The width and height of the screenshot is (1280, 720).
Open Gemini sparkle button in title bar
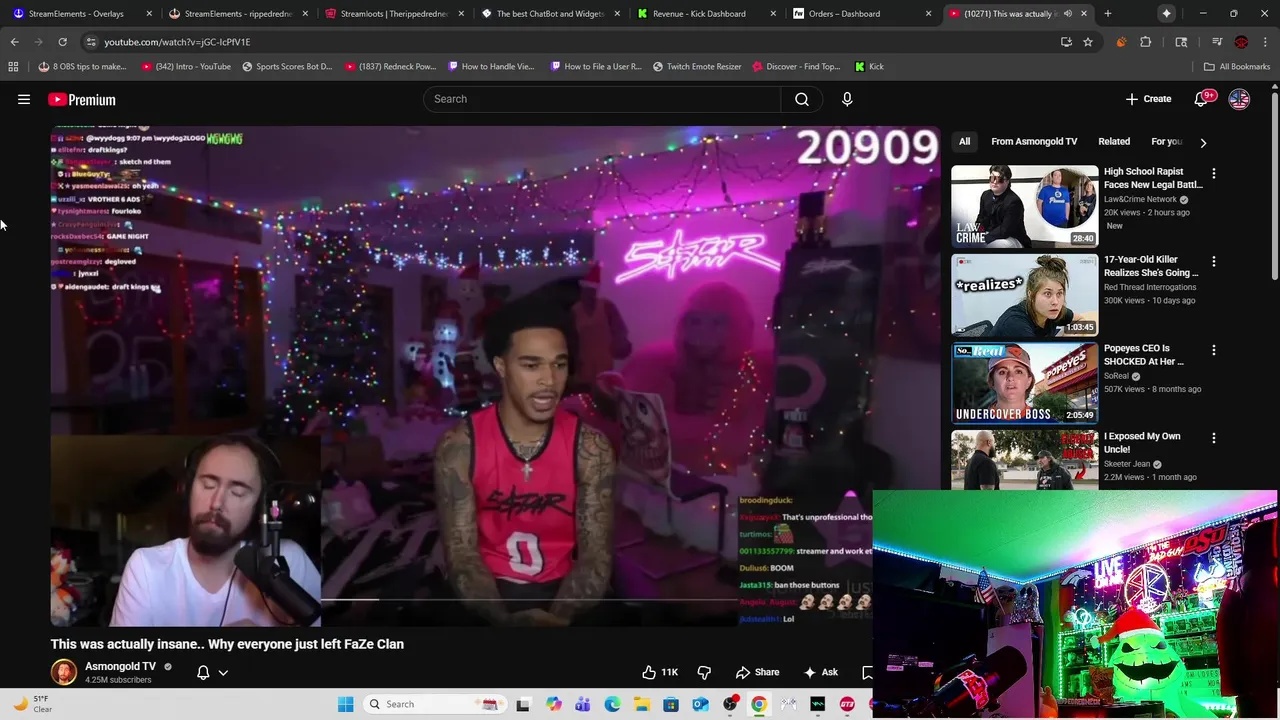(x=1167, y=14)
